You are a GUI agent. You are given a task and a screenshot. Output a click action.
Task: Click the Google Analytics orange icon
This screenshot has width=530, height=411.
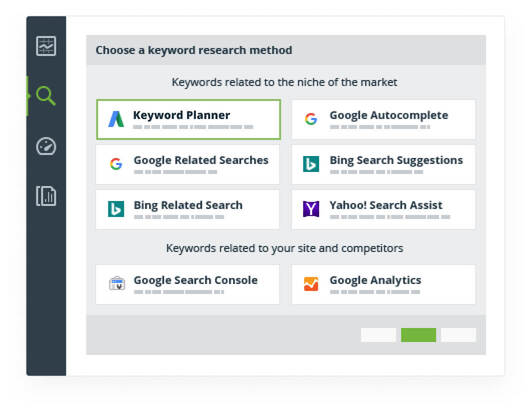[x=311, y=284]
